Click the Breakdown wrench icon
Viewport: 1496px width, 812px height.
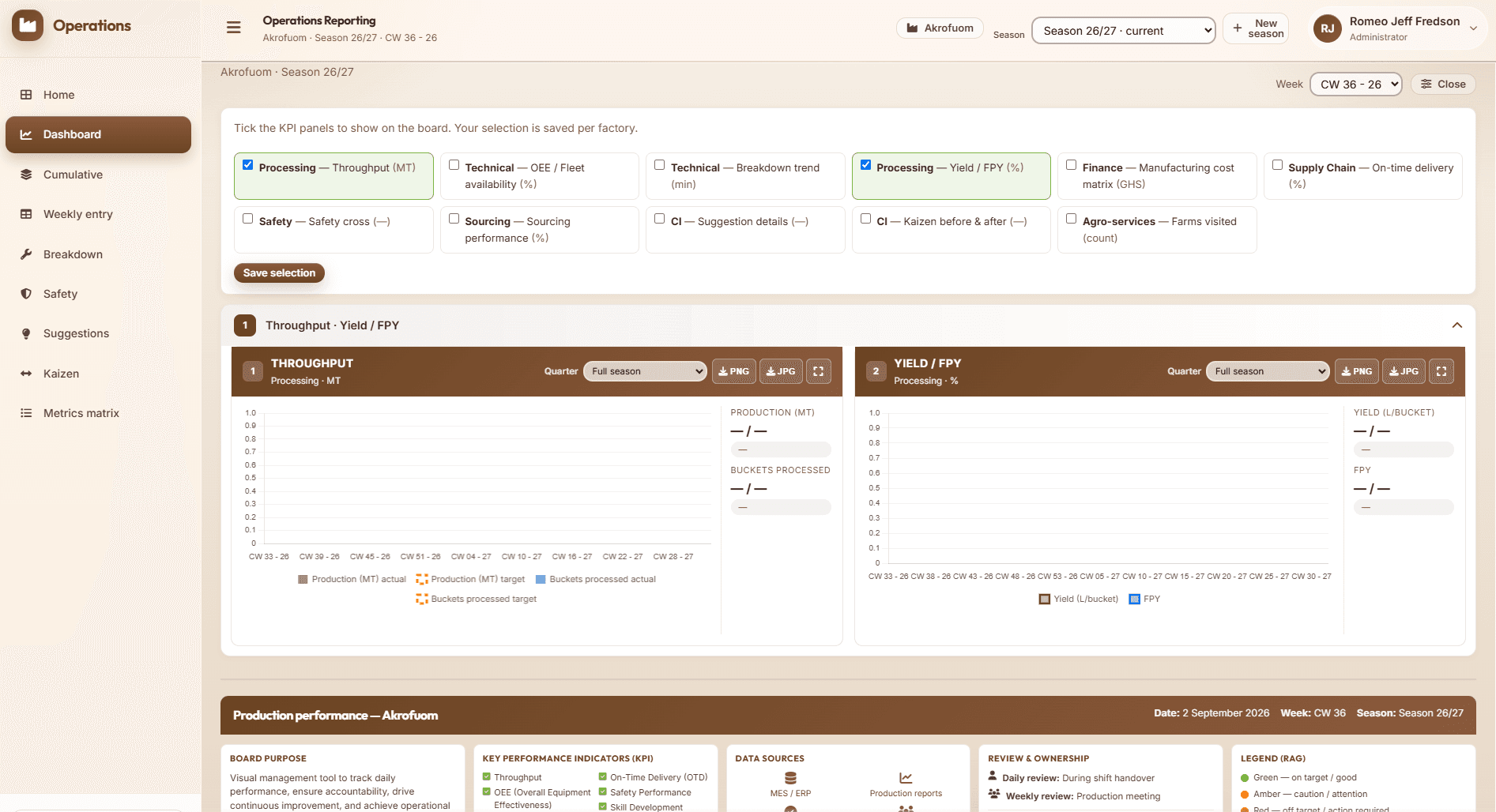(x=26, y=254)
